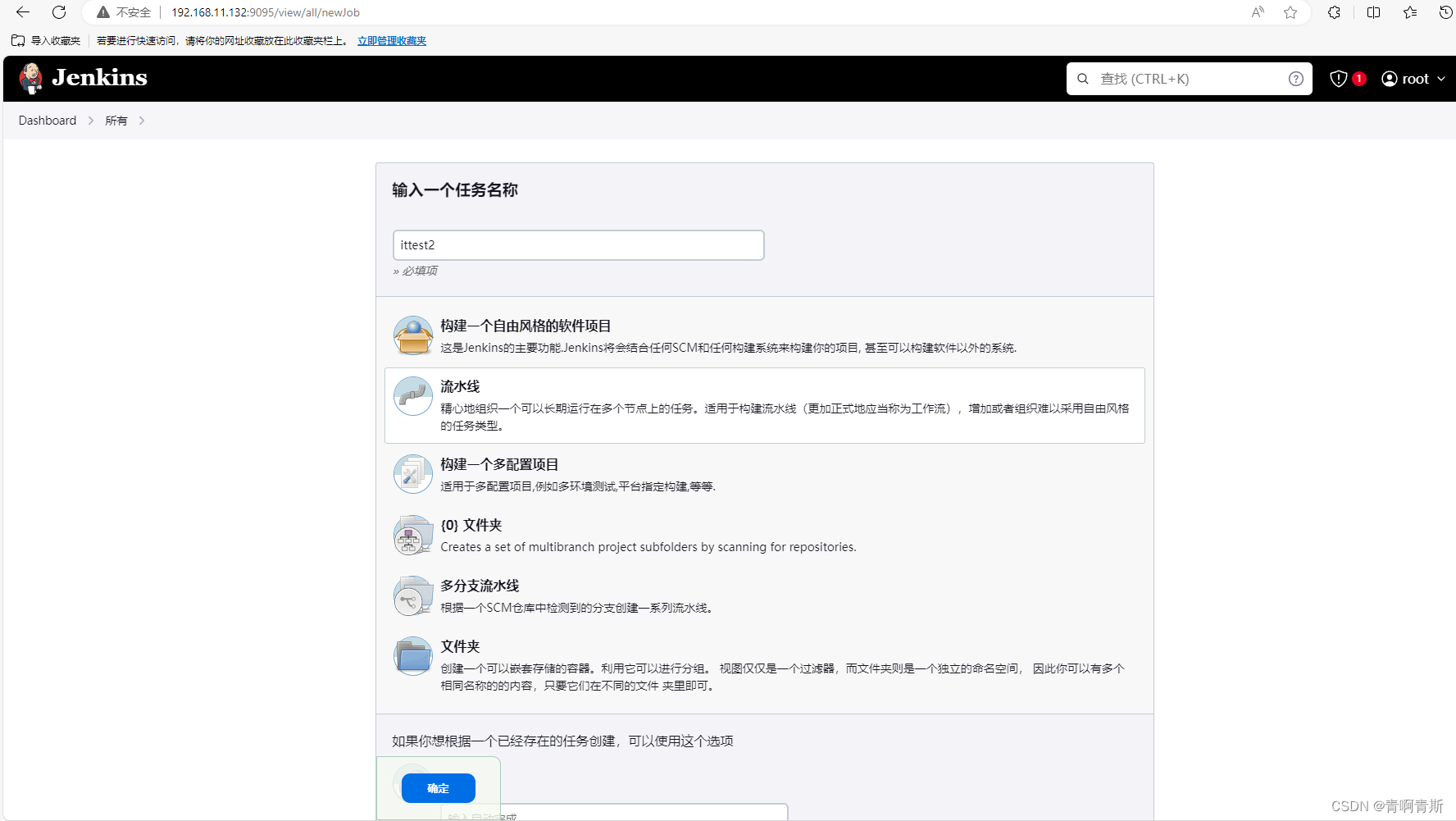
Task: Click the root user avatar icon
Action: [x=1390, y=79]
